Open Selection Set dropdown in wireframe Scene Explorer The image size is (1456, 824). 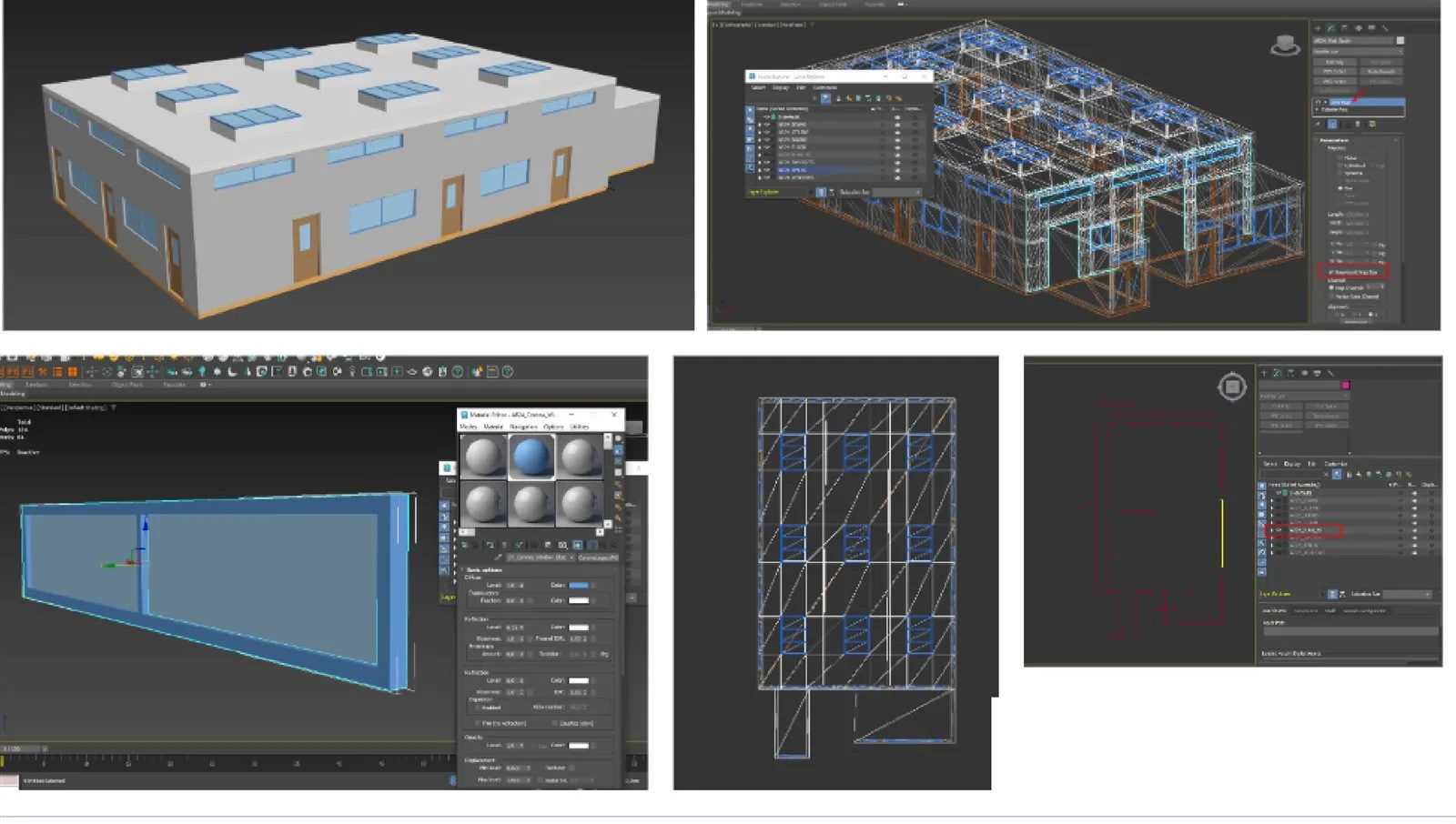click(896, 192)
